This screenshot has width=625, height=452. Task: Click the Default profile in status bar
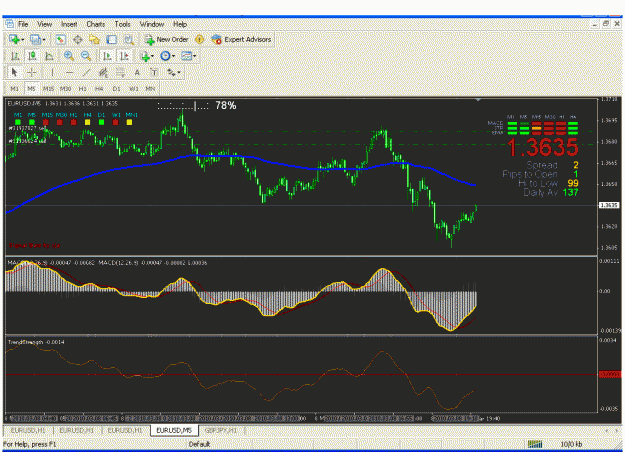[199, 444]
